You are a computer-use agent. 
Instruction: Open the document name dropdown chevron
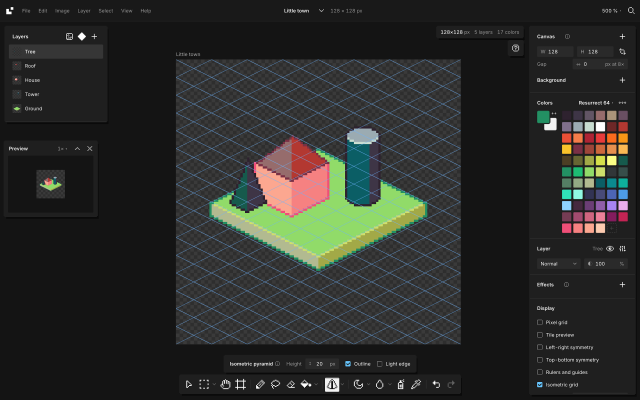[x=321, y=11]
